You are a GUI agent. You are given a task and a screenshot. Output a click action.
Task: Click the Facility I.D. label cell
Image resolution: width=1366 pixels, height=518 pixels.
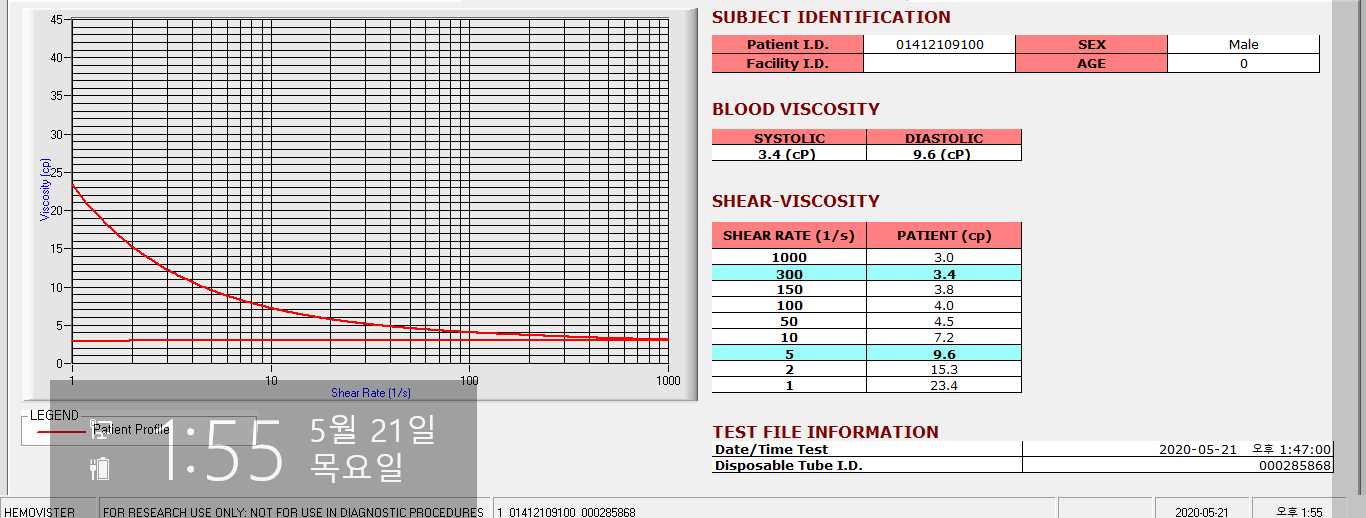pyautogui.click(x=787, y=63)
